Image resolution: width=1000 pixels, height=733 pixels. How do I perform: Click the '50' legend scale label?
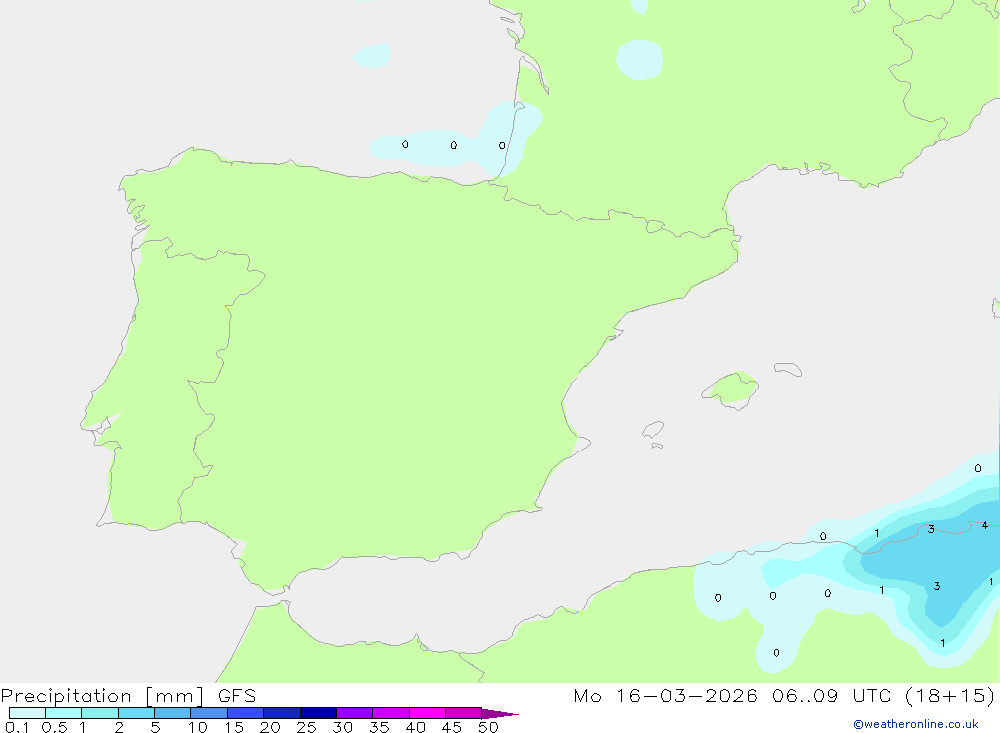tap(488, 727)
